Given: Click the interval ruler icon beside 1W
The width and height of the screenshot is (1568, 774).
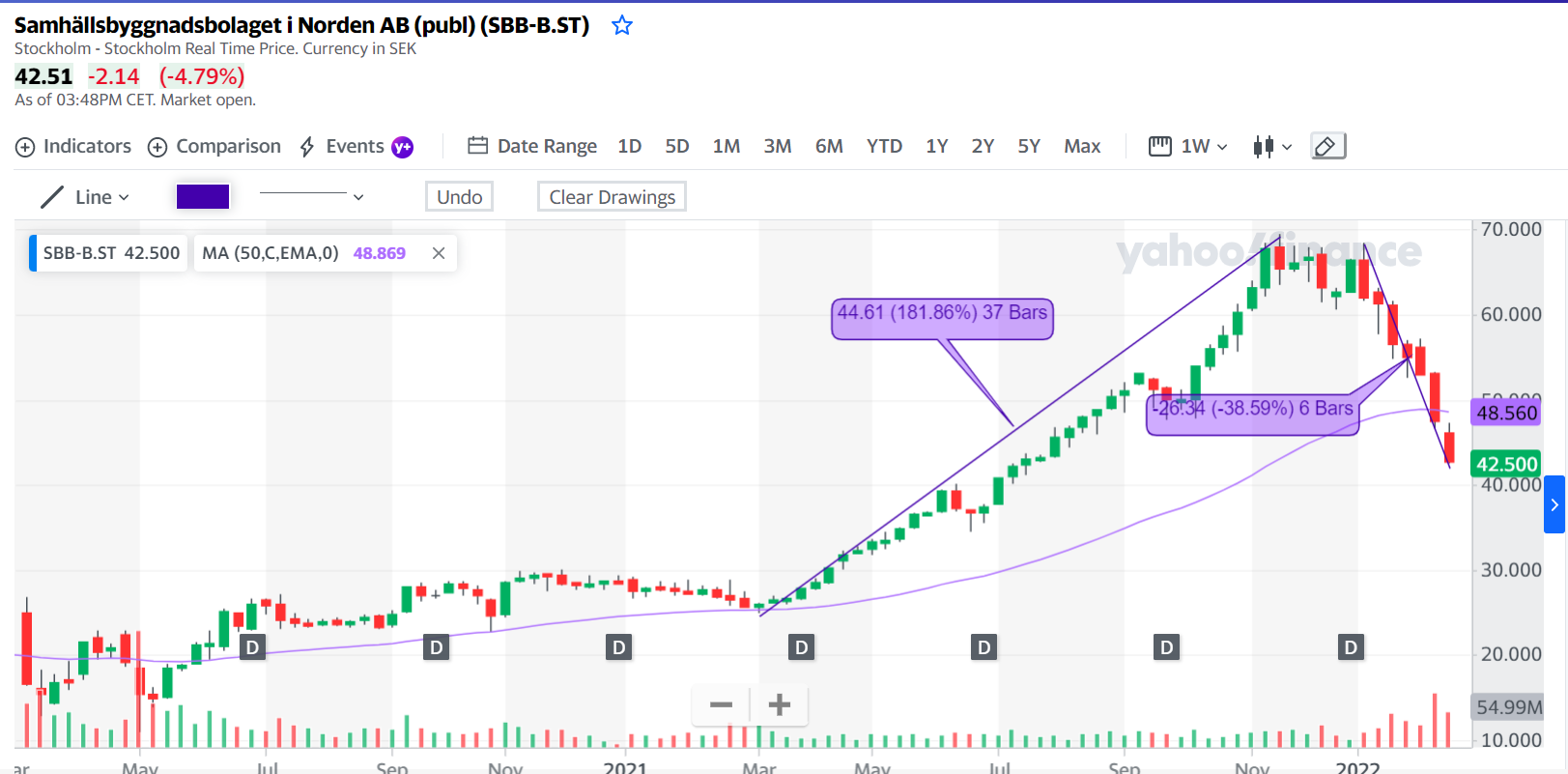Looking at the screenshot, I should pos(1159,146).
